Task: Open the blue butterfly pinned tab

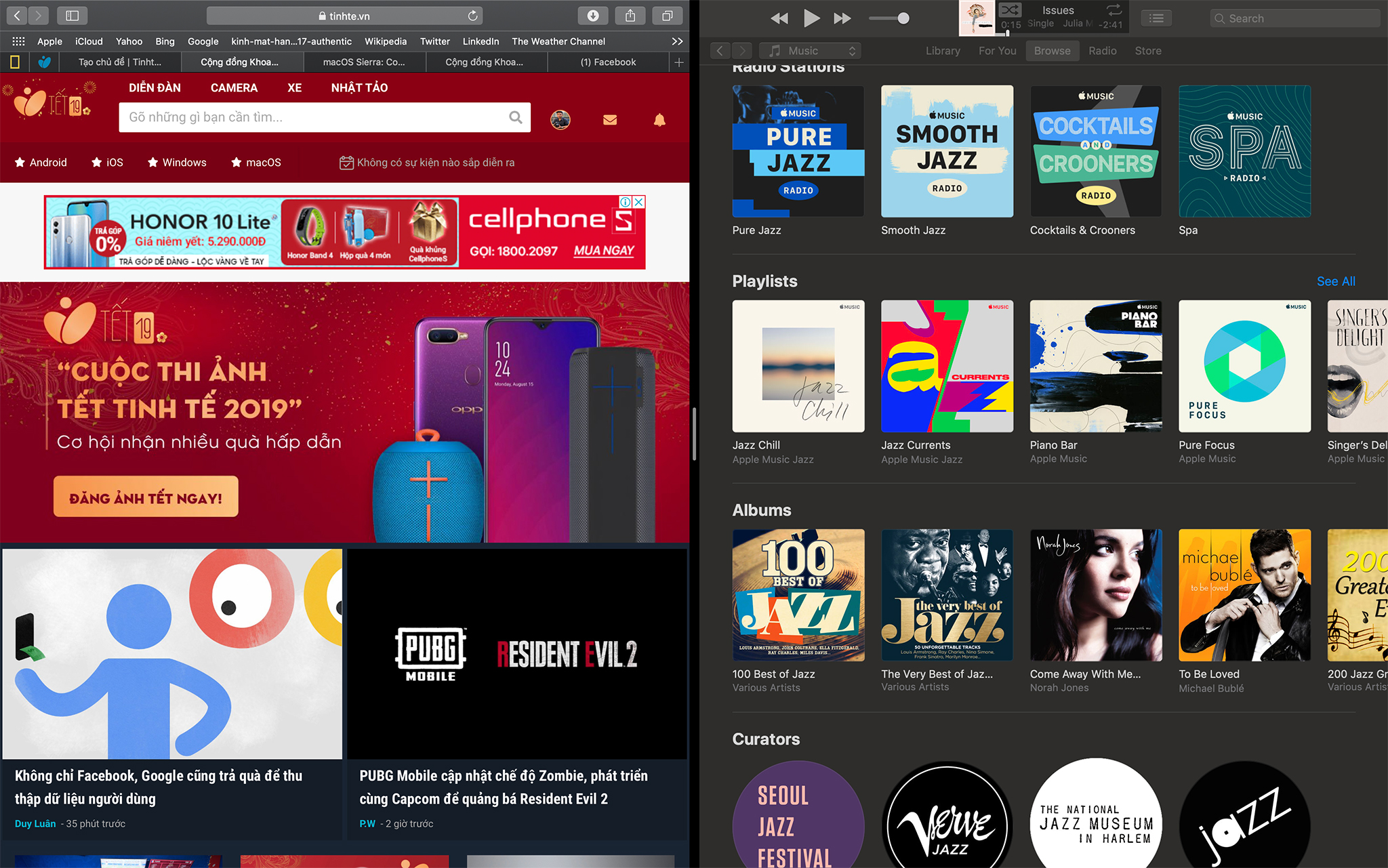Action: click(x=45, y=62)
